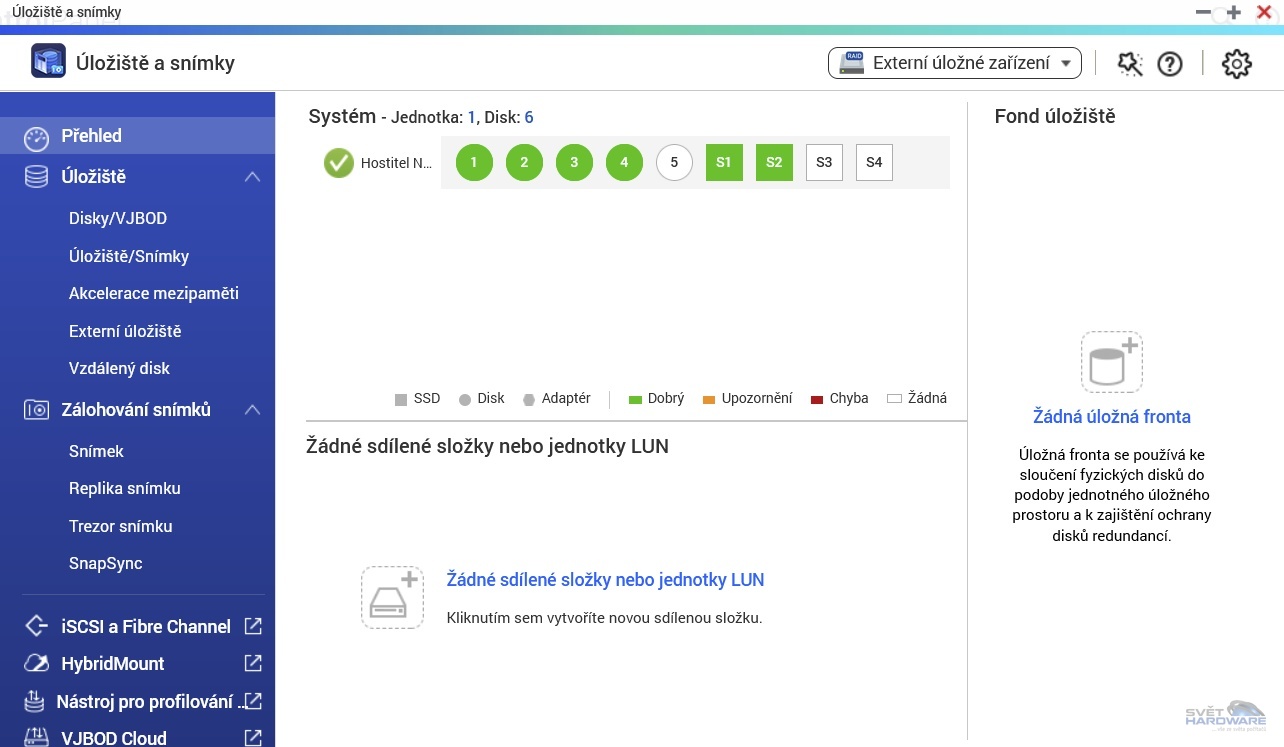Go to Disky/VJBOD
Viewport: 1284px width, 747px height.
click(117, 219)
